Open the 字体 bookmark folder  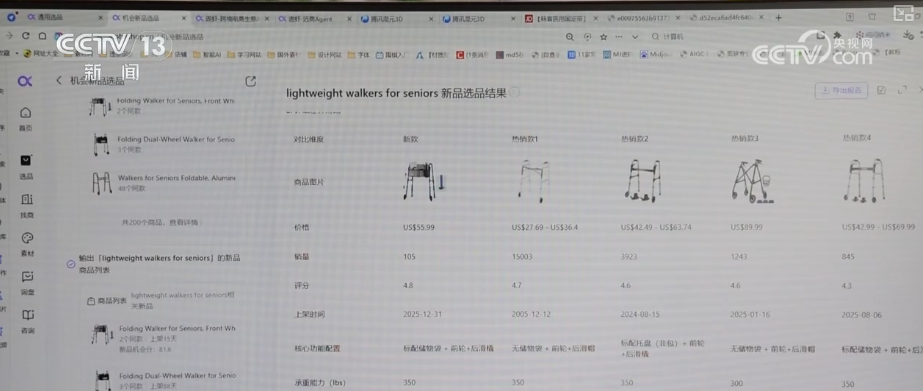pyautogui.click(x=358, y=55)
